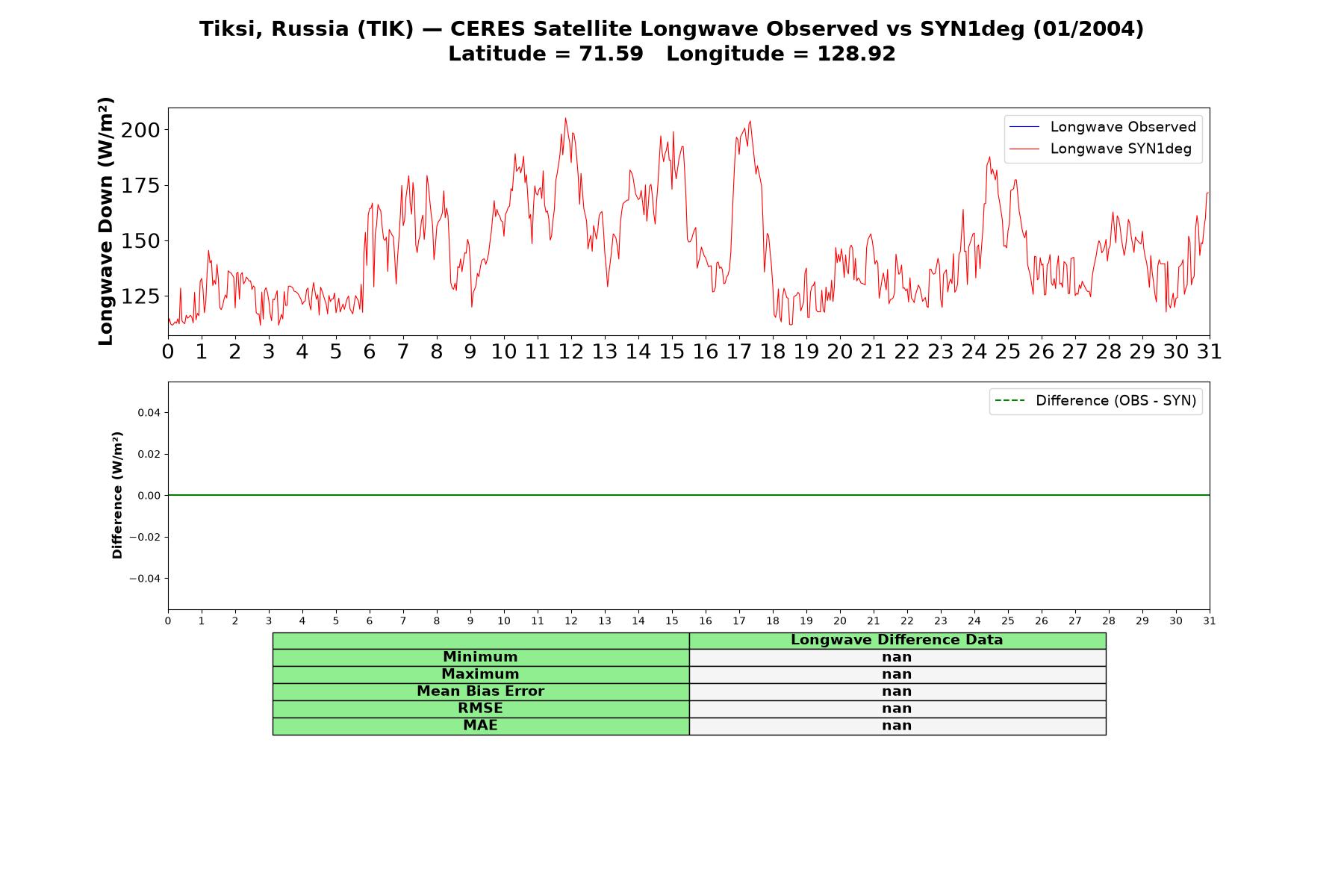Select the Longwave Difference Data column header
The height and width of the screenshot is (896, 1344).
tap(897, 641)
